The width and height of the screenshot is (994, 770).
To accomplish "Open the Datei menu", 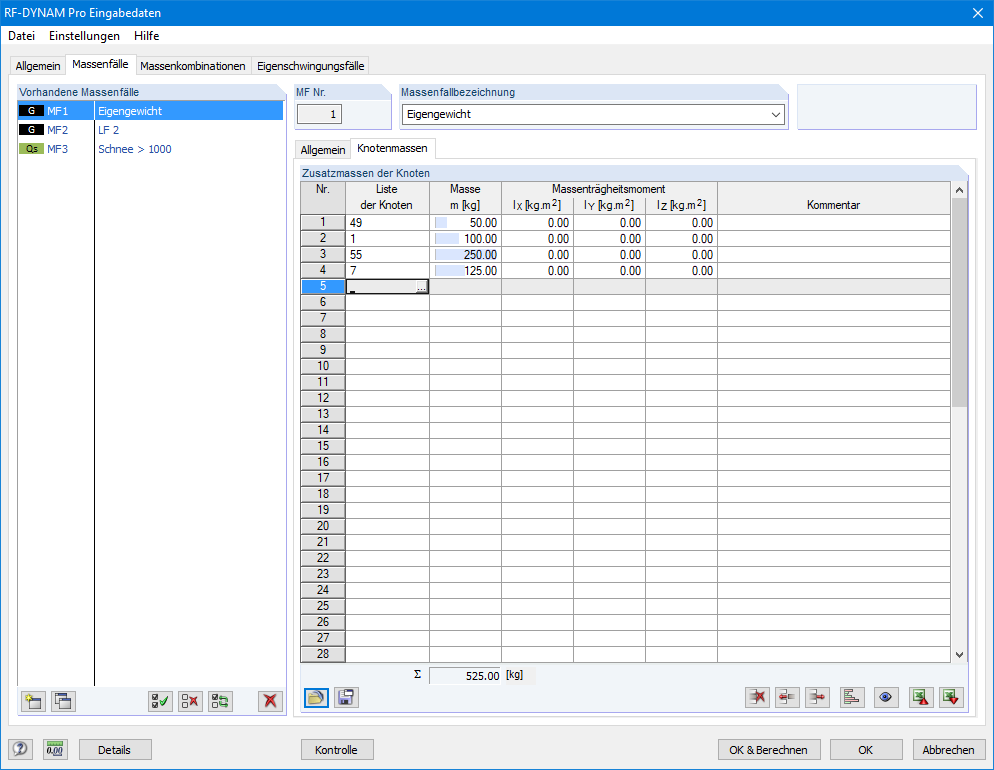I will coord(22,35).
